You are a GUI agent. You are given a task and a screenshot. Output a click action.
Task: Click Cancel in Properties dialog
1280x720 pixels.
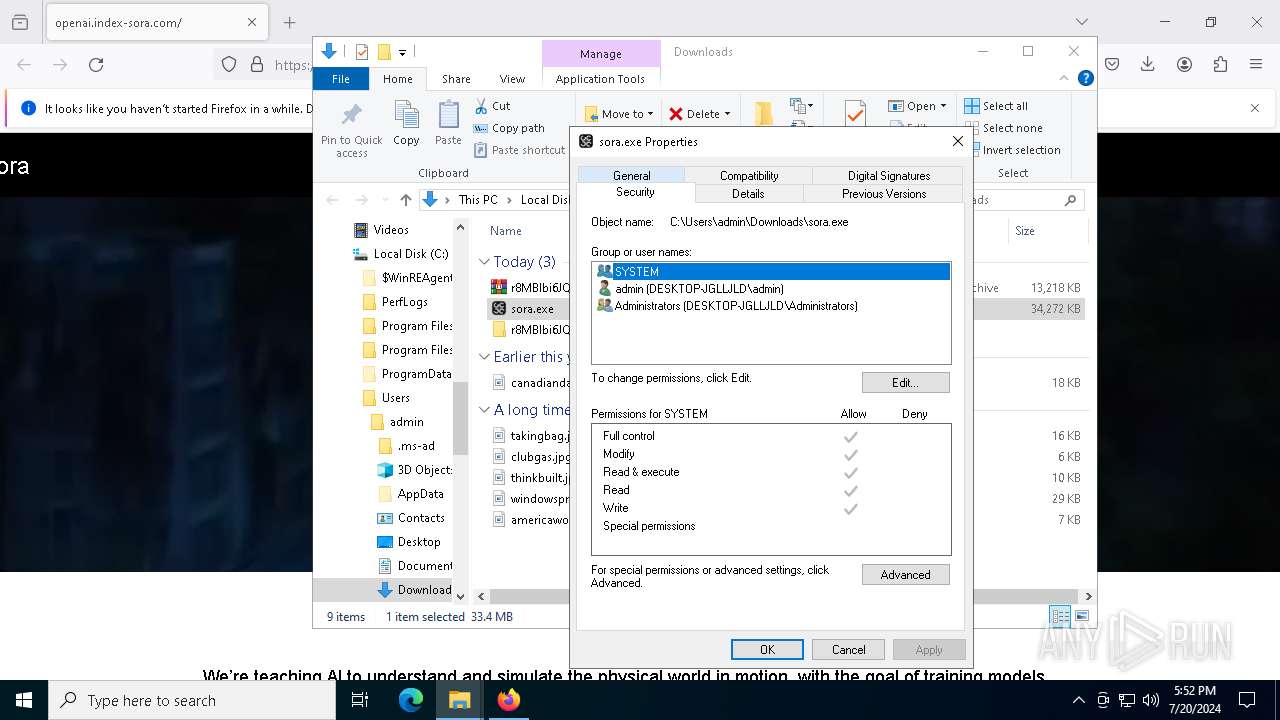[x=848, y=650]
